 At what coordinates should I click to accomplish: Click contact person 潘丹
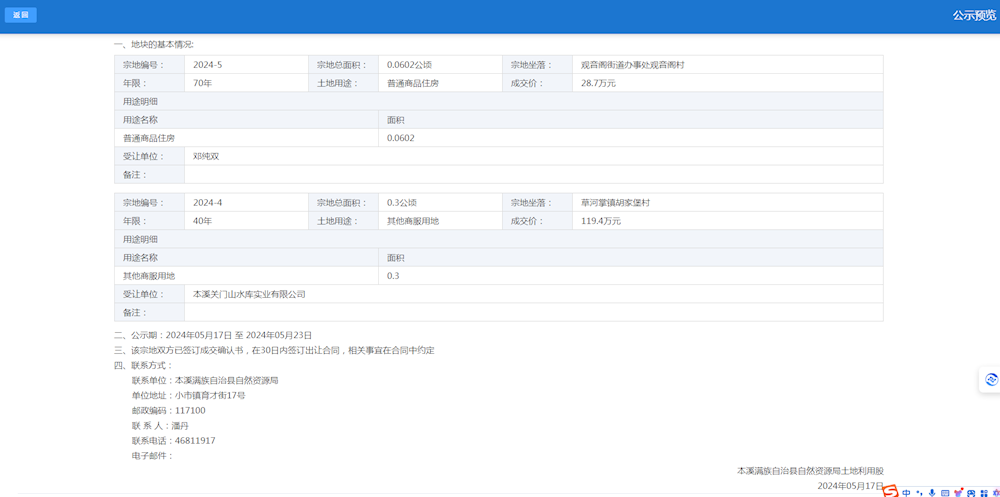[180, 426]
